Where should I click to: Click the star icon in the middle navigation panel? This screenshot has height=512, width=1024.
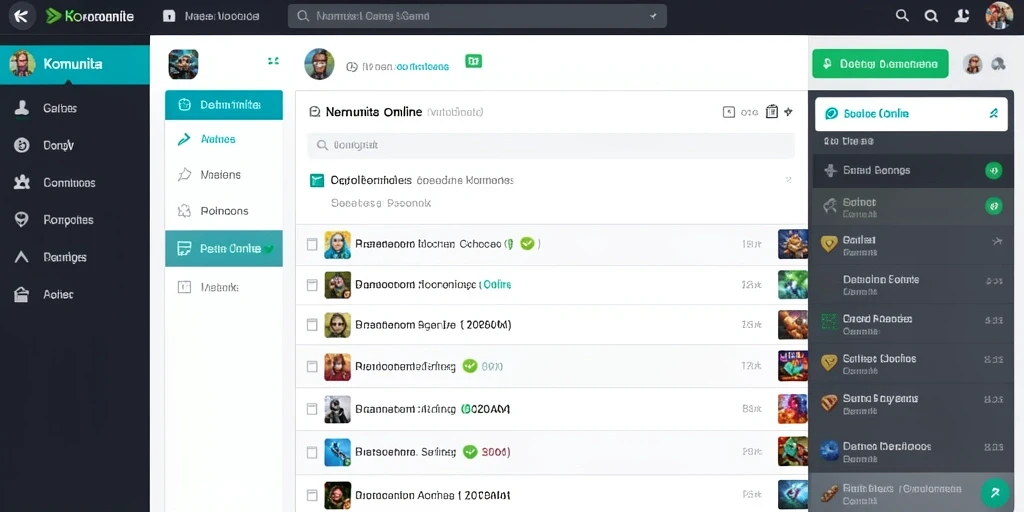pos(184,174)
